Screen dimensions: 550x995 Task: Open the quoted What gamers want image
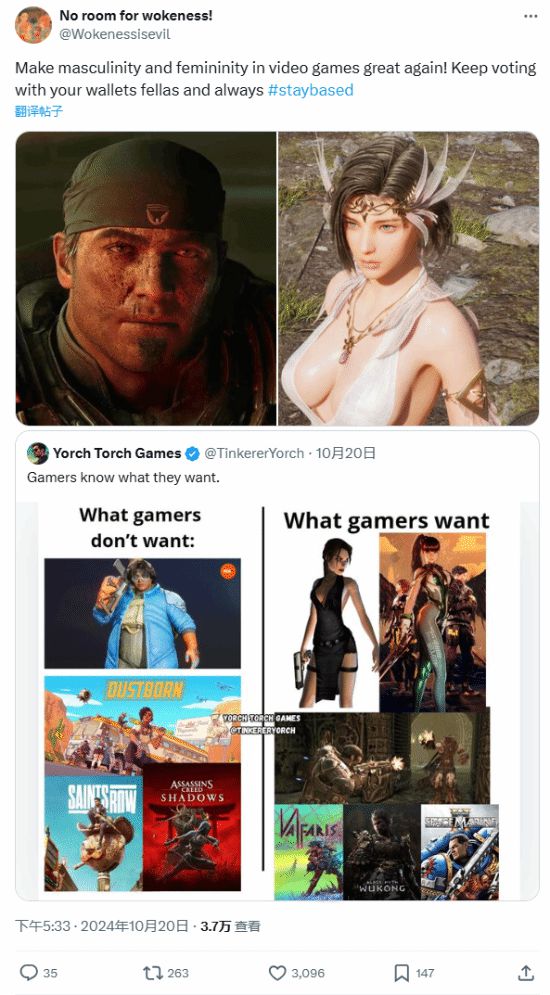(x=277, y=701)
